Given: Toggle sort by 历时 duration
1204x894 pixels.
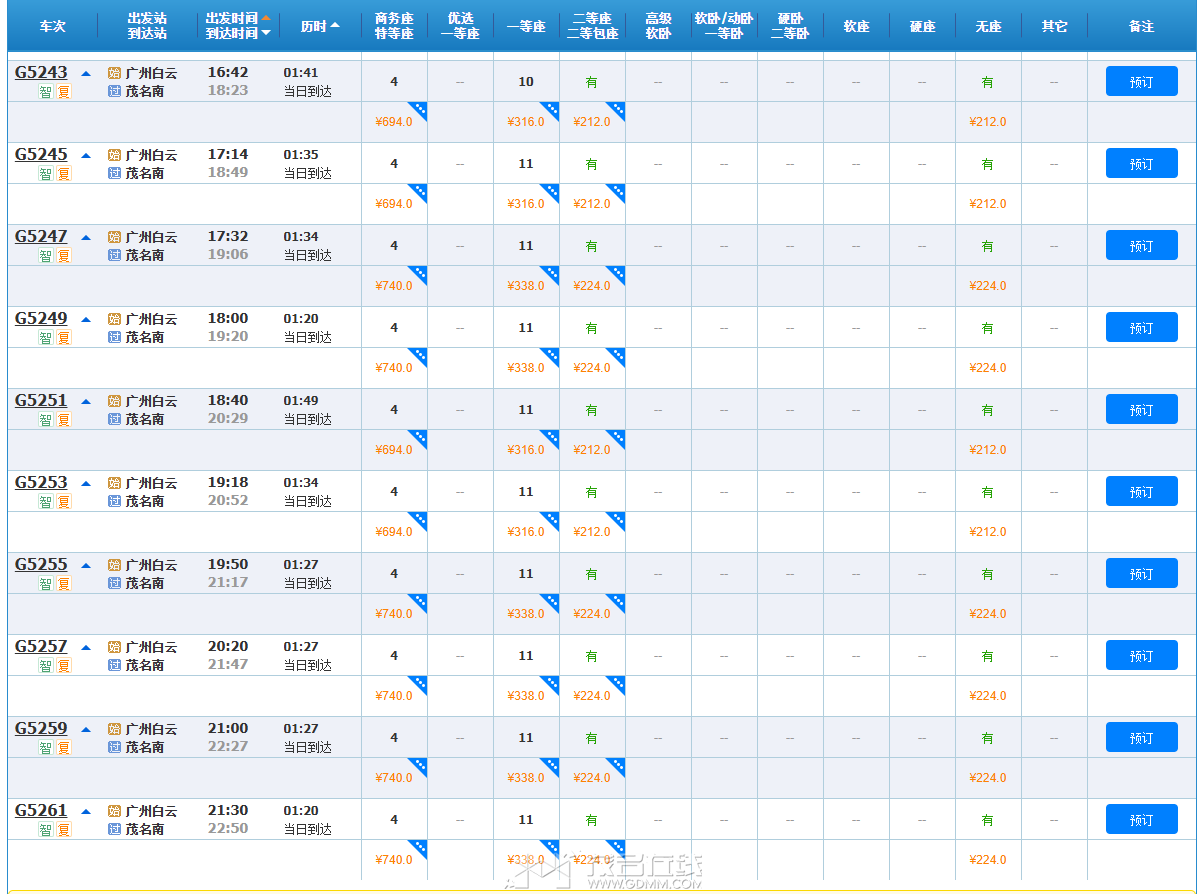Looking at the screenshot, I should (x=320, y=26).
